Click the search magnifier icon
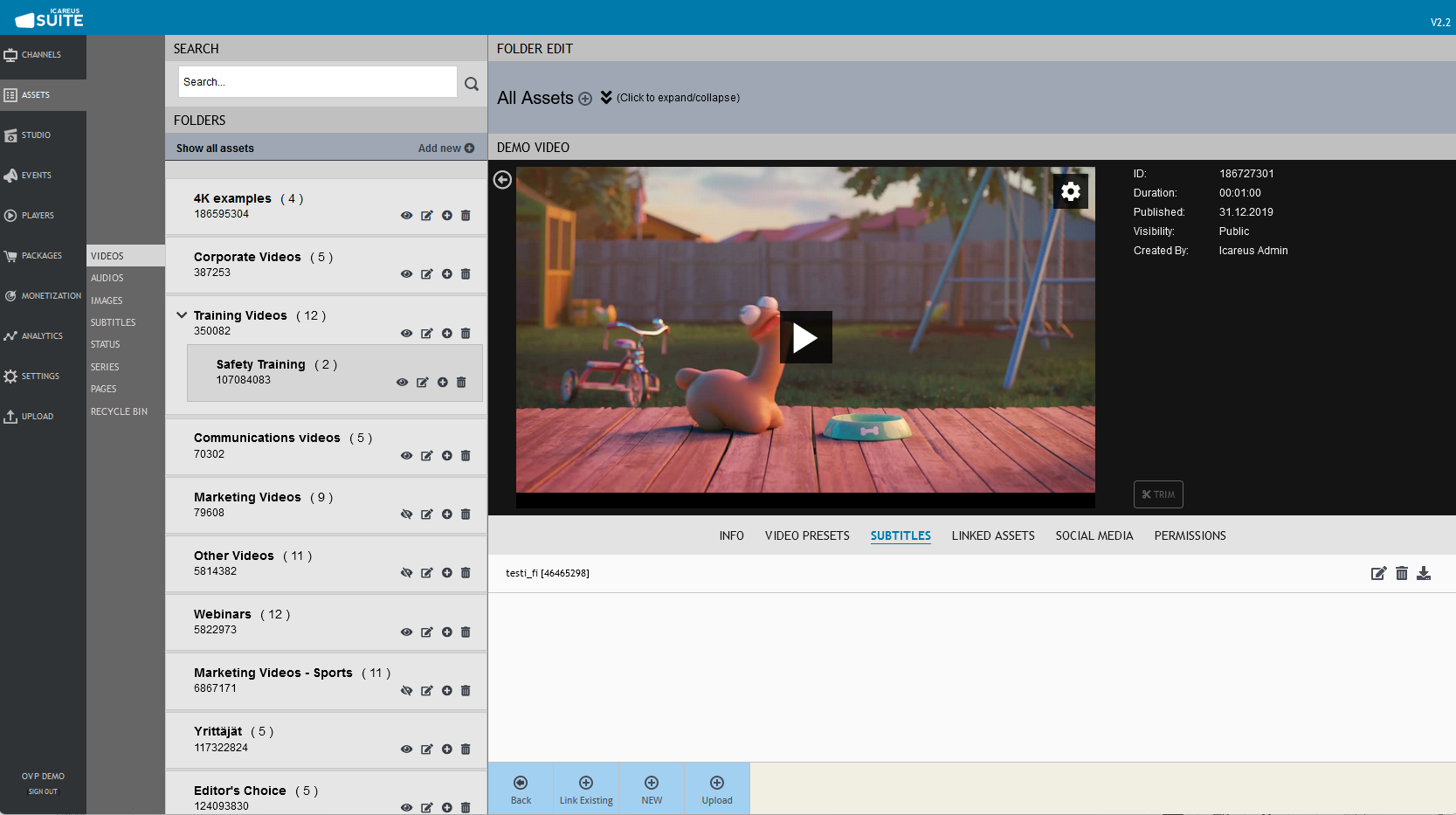This screenshot has width=1456, height=815. [472, 84]
